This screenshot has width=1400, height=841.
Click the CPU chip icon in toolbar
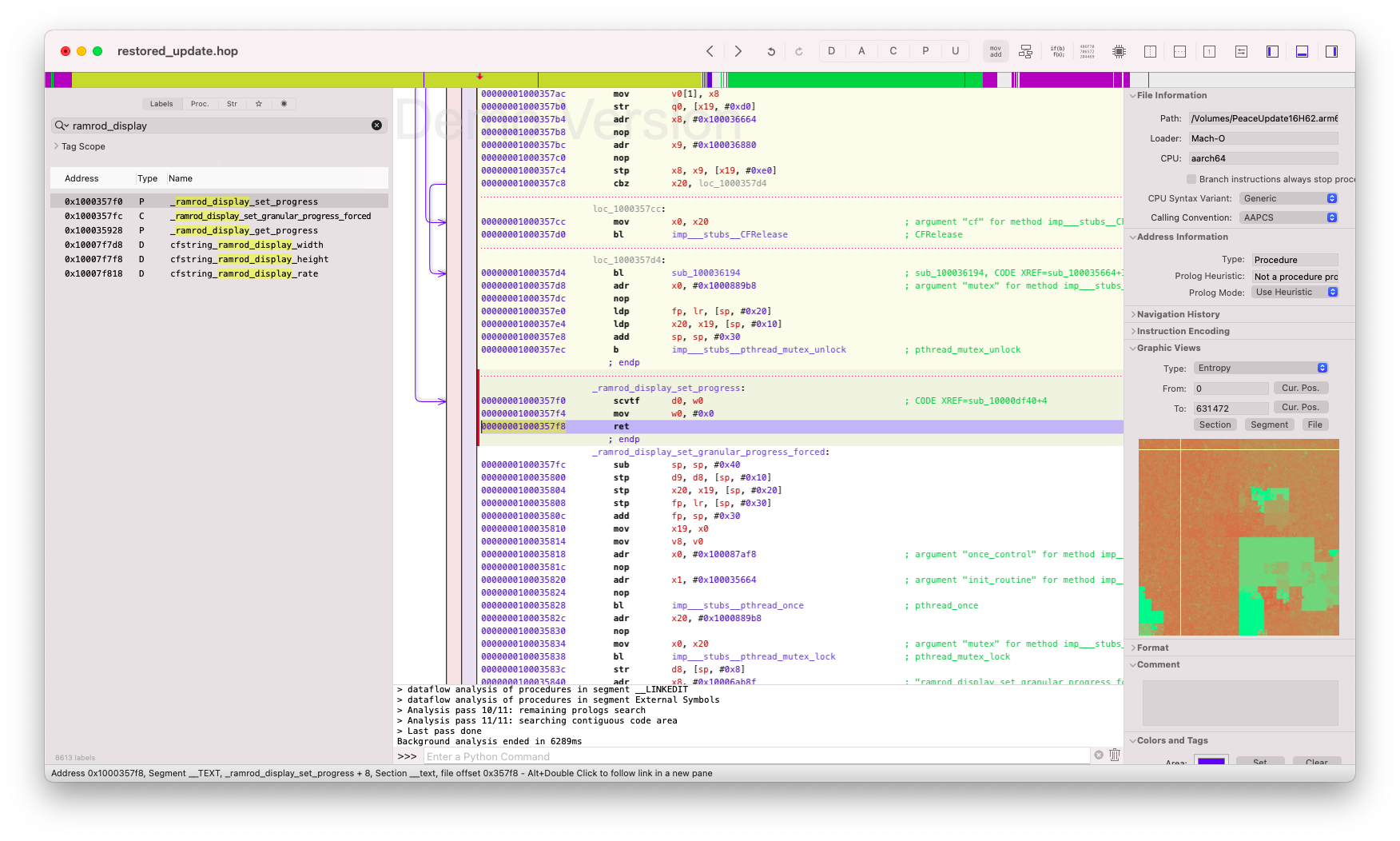(1119, 51)
